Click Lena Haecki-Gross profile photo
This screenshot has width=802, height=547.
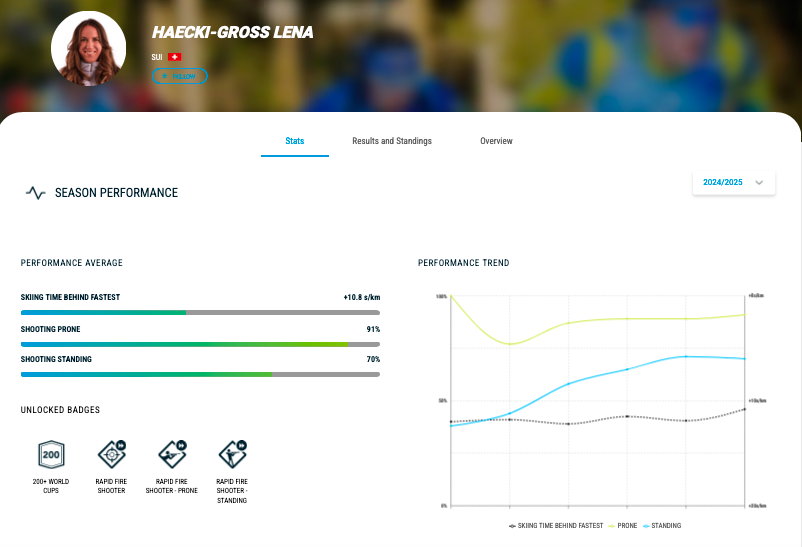coord(88,49)
